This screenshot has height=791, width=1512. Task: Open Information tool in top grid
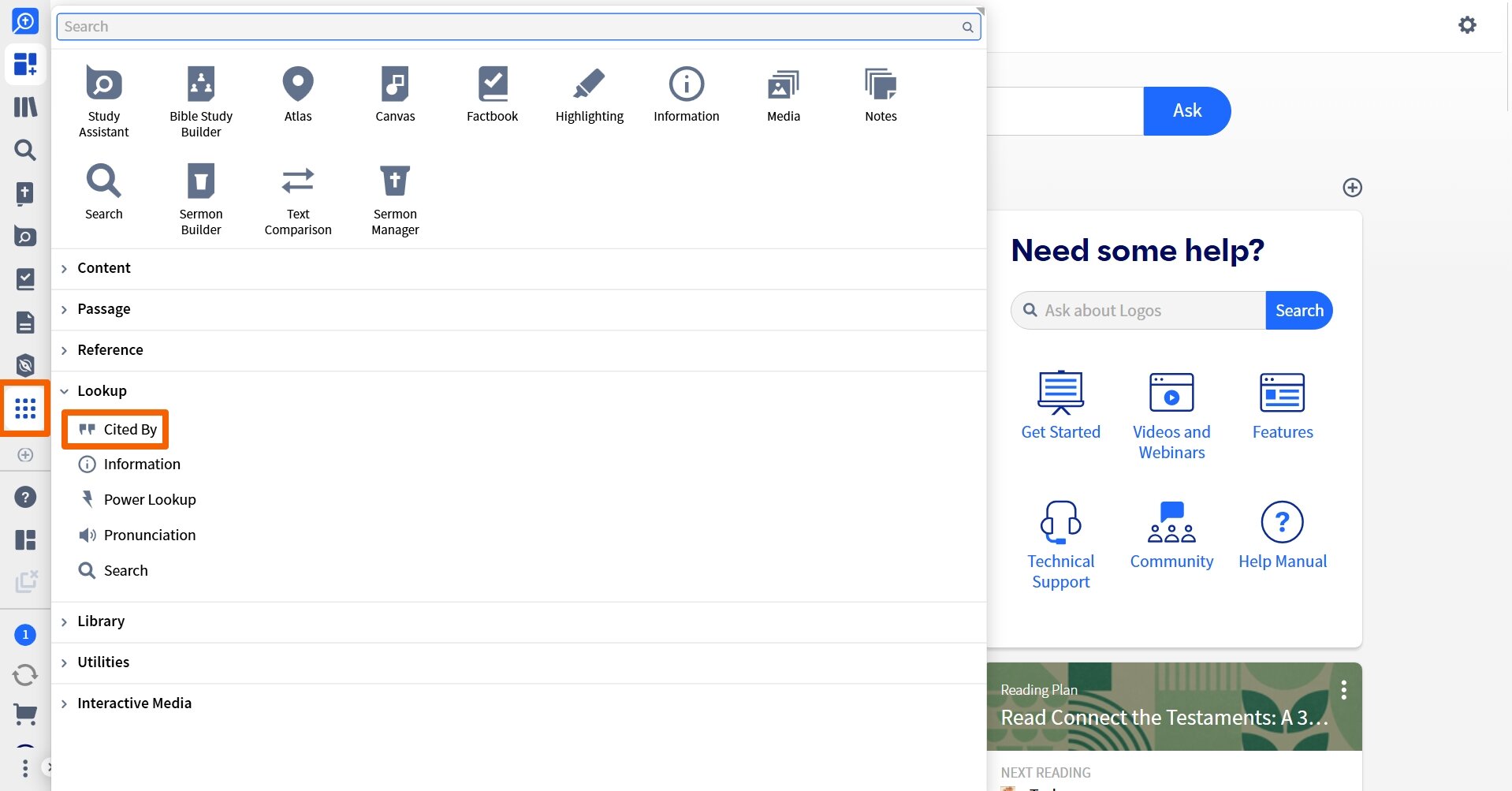[687, 94]
